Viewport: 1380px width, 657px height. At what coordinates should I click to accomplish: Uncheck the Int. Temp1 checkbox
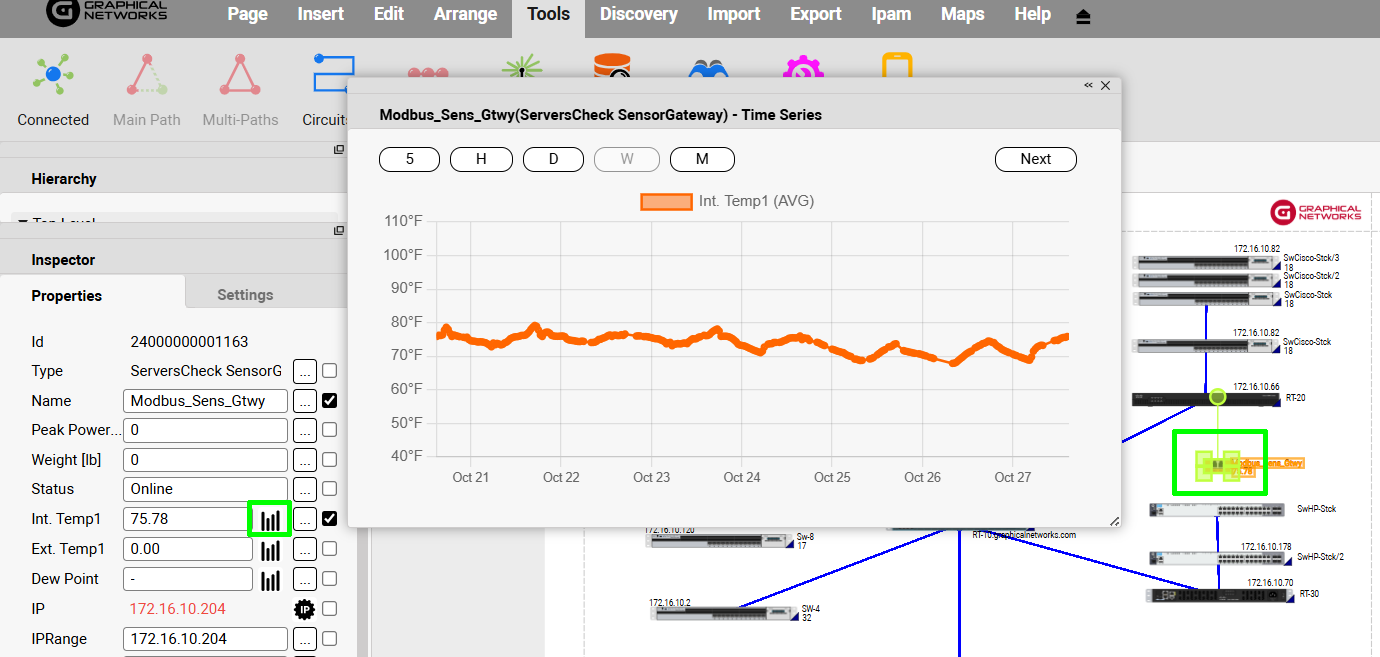[329, 519]
